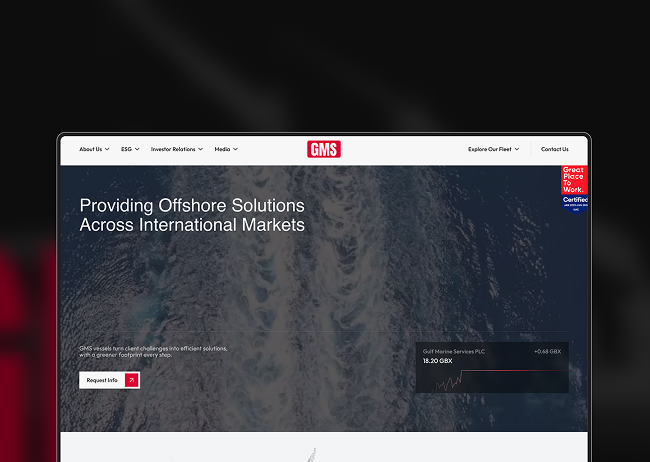The image size is (650, 462).
Task: Click the Providing Offshore Solutions headline
Action: pos(192,215)
